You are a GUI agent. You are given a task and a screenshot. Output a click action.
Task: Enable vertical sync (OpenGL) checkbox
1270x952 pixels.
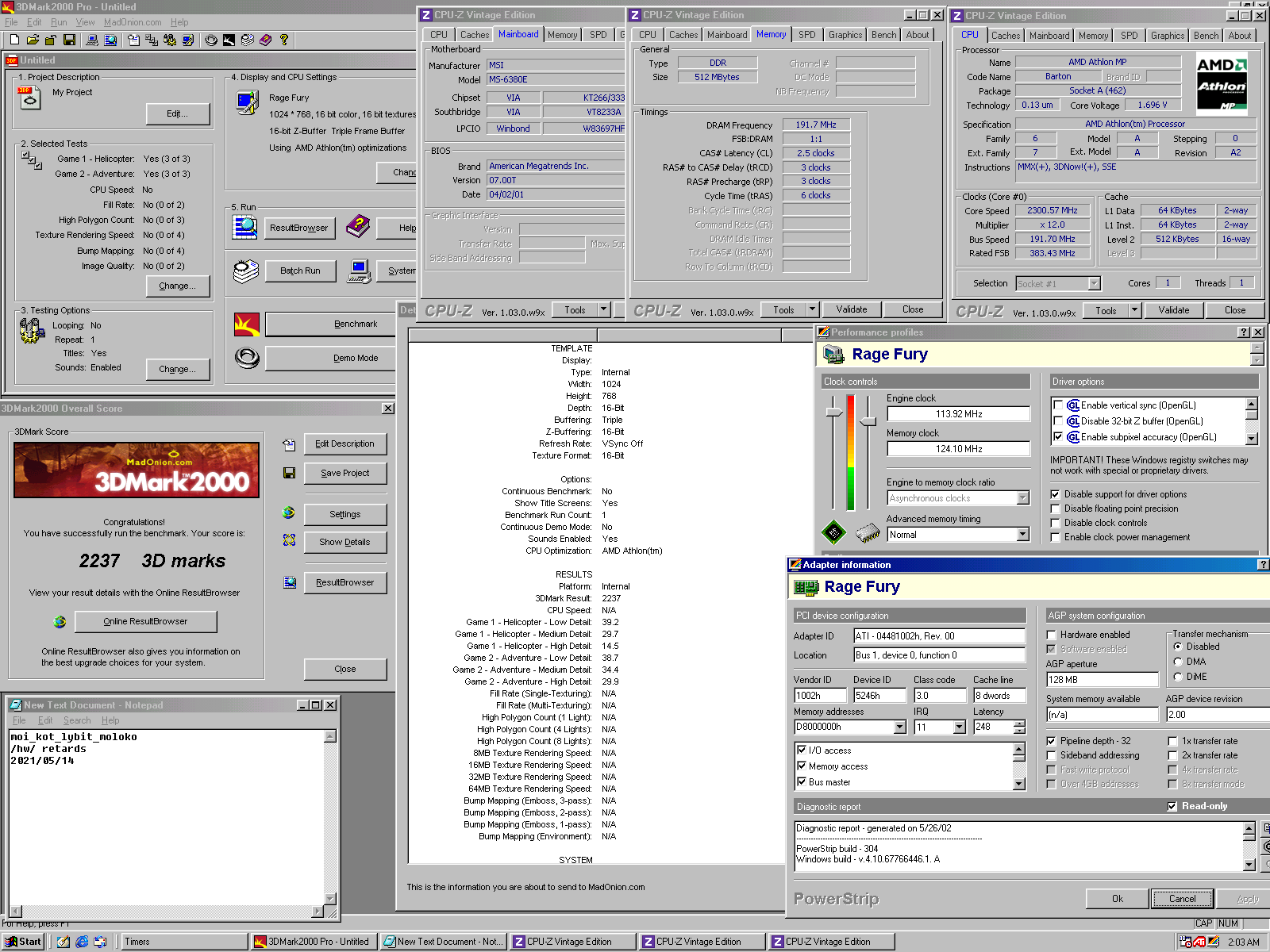(1057, 405)
